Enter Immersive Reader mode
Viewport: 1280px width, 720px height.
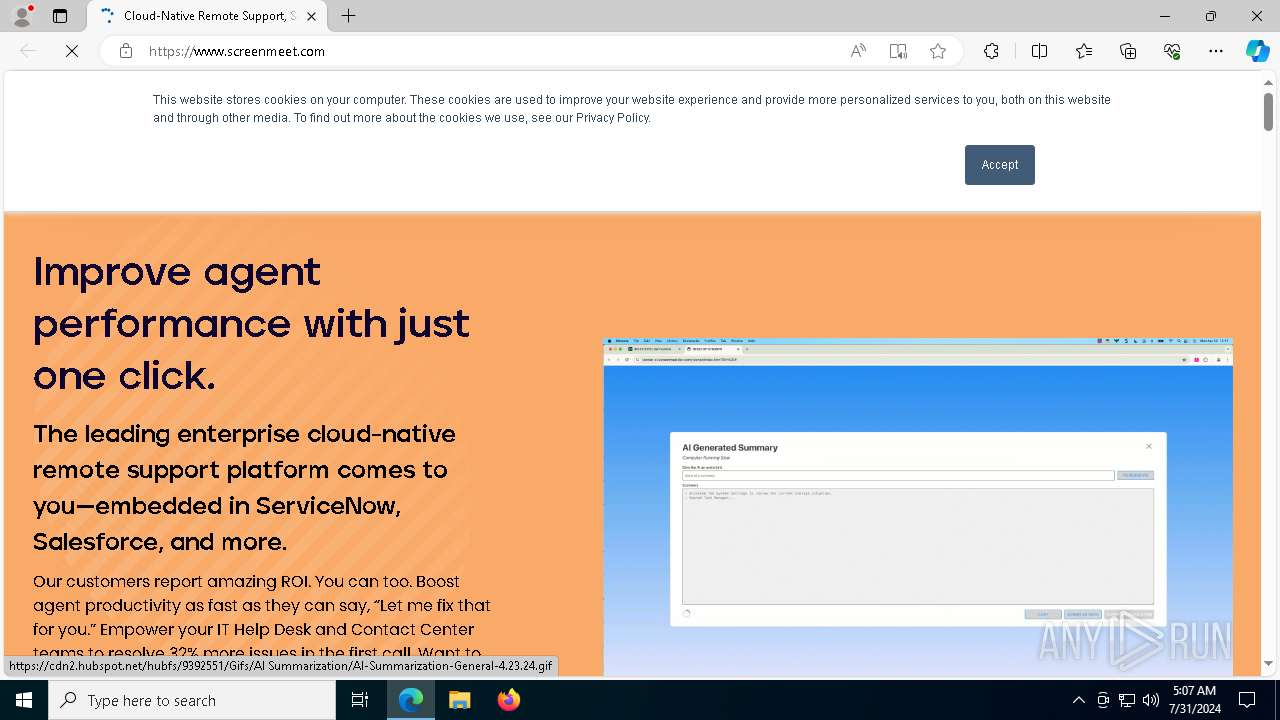[x=898, y=51]
